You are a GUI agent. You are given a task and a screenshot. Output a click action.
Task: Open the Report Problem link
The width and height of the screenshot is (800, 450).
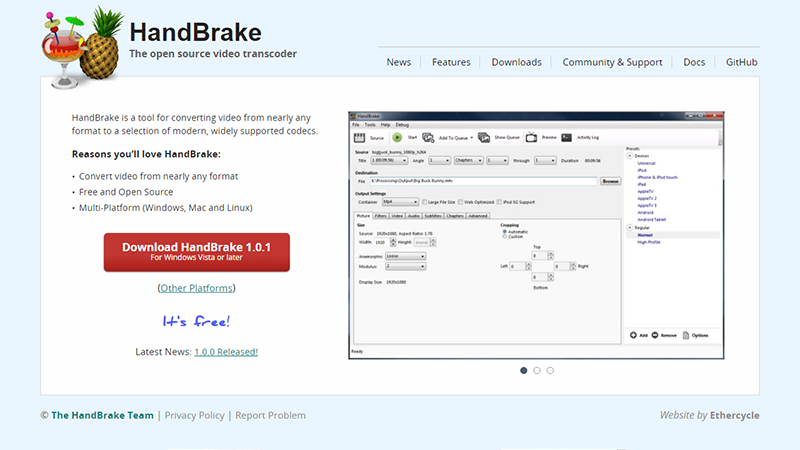pyautogui.click(x=270, y=415)
